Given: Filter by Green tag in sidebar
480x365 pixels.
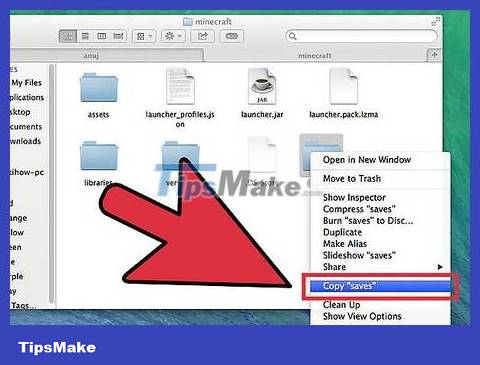Looking at the screenshot, I should [x=16, y=247].
